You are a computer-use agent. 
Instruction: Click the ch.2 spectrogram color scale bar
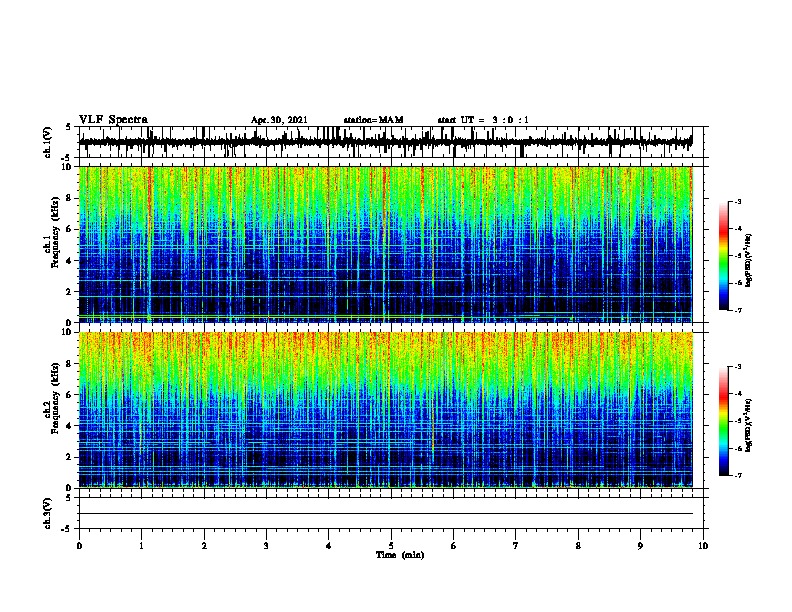point(723,421)
